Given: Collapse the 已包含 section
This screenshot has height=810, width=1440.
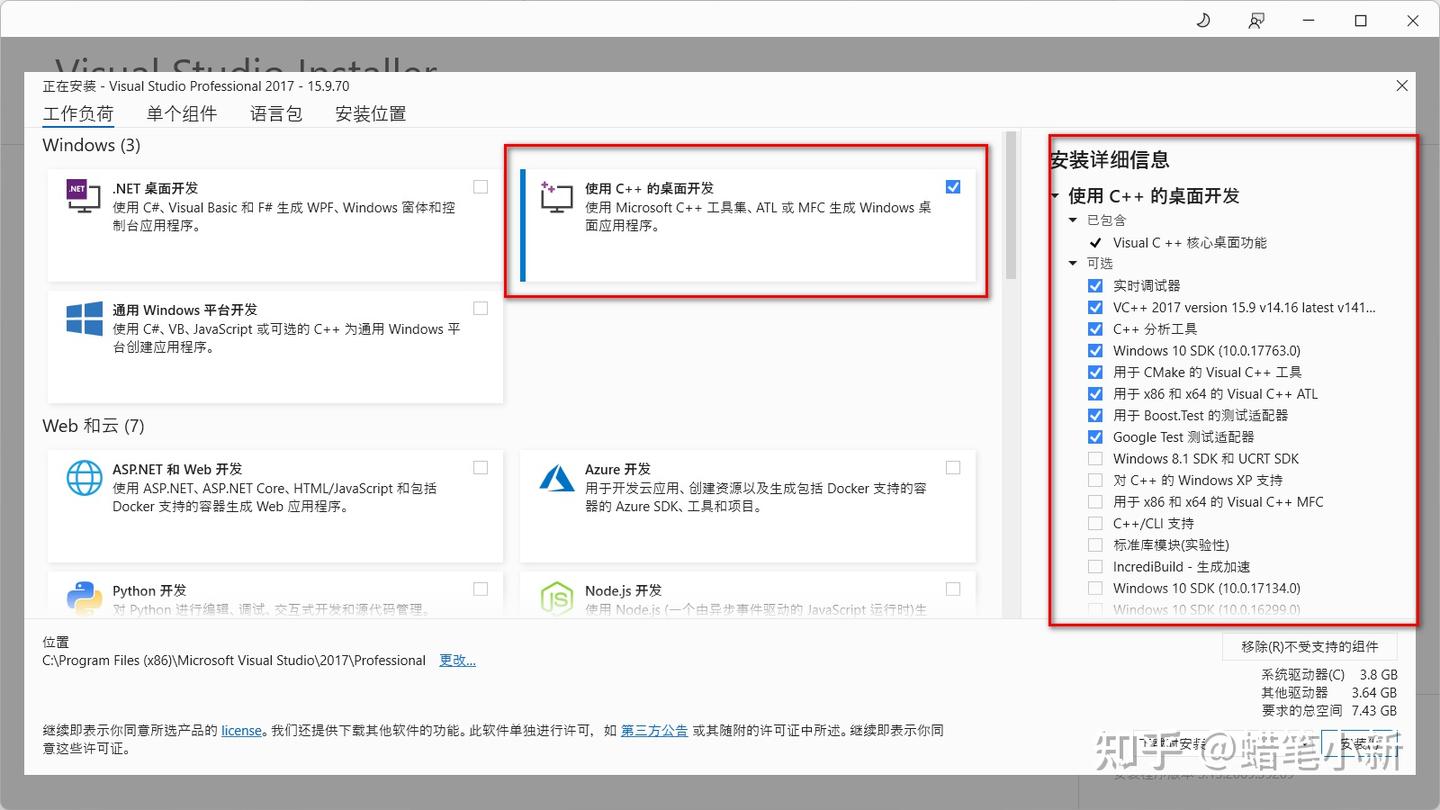Looking at the screenshot, I should pyautogui.click(x=1072, y=220).
